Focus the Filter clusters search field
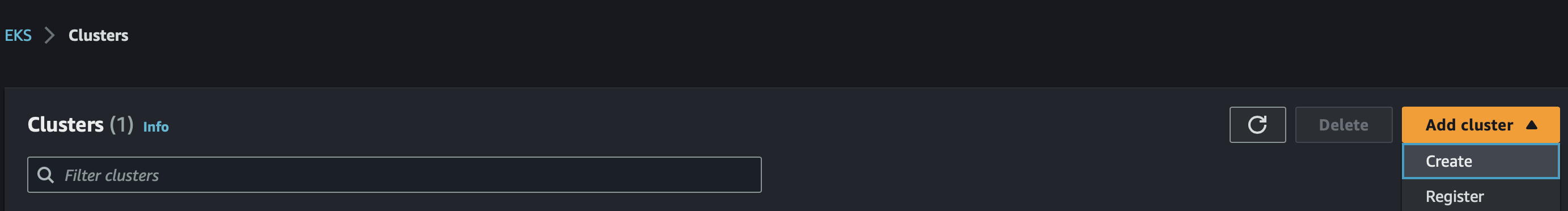 point(394,175)
